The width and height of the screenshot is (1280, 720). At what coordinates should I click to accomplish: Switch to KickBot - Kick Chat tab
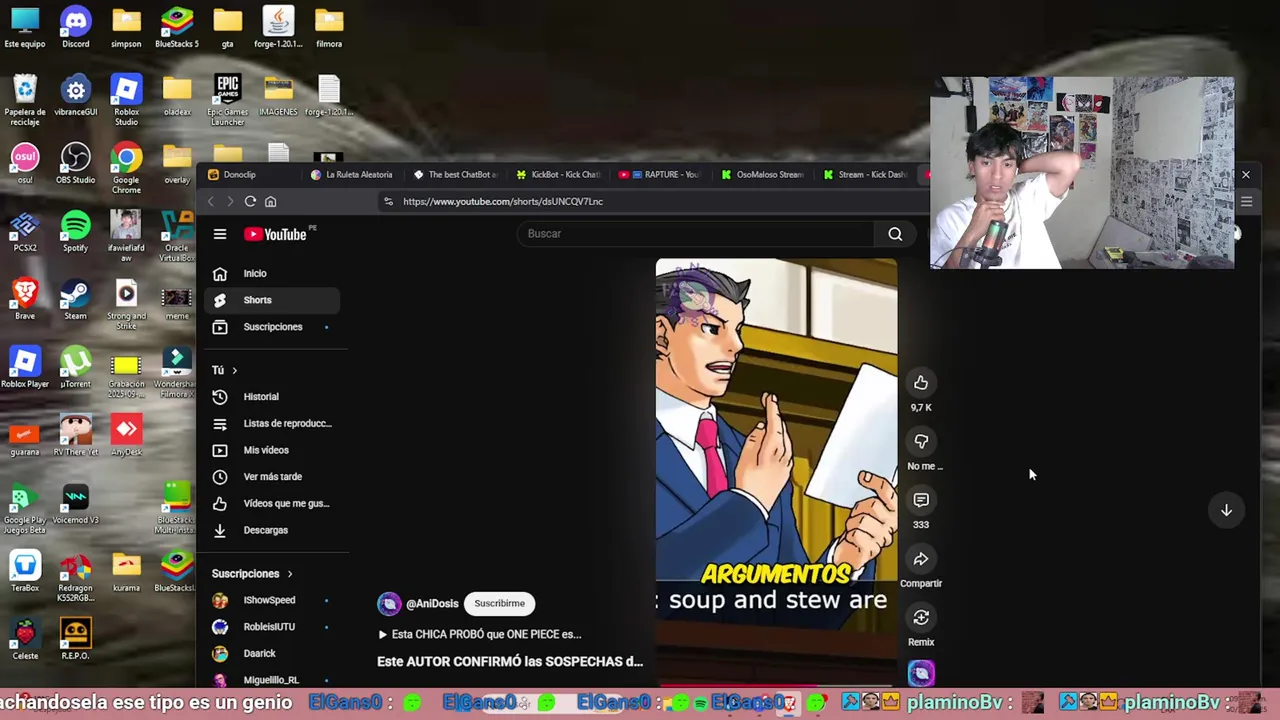click(558, 174)
